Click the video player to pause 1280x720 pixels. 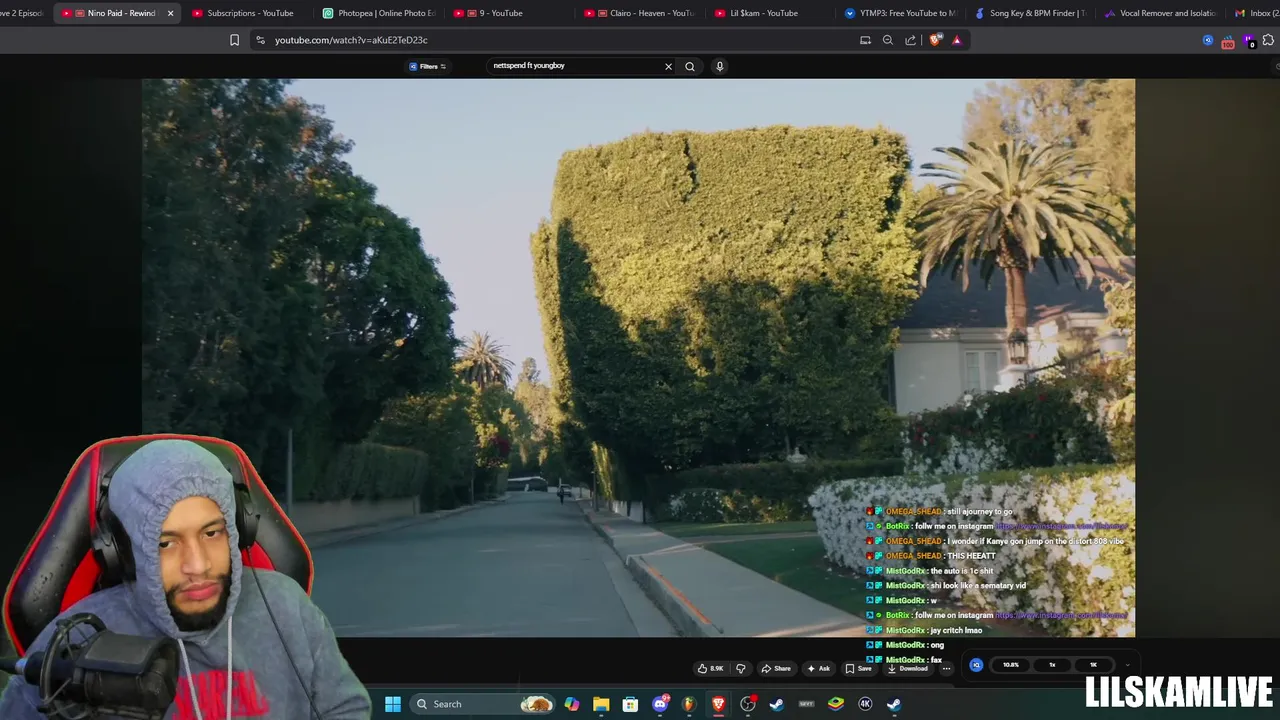pyautogui.click(x=638, y=358)
